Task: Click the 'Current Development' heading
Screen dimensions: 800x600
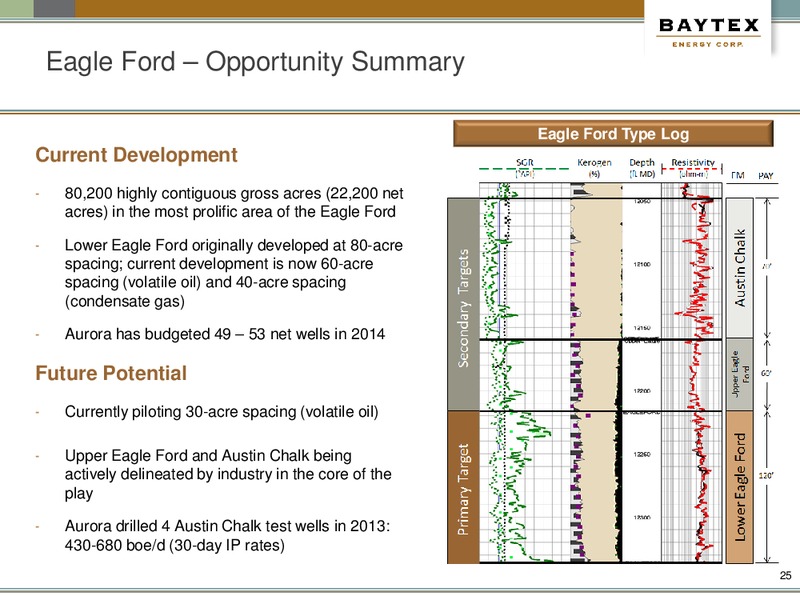Action: coord(136,155)
